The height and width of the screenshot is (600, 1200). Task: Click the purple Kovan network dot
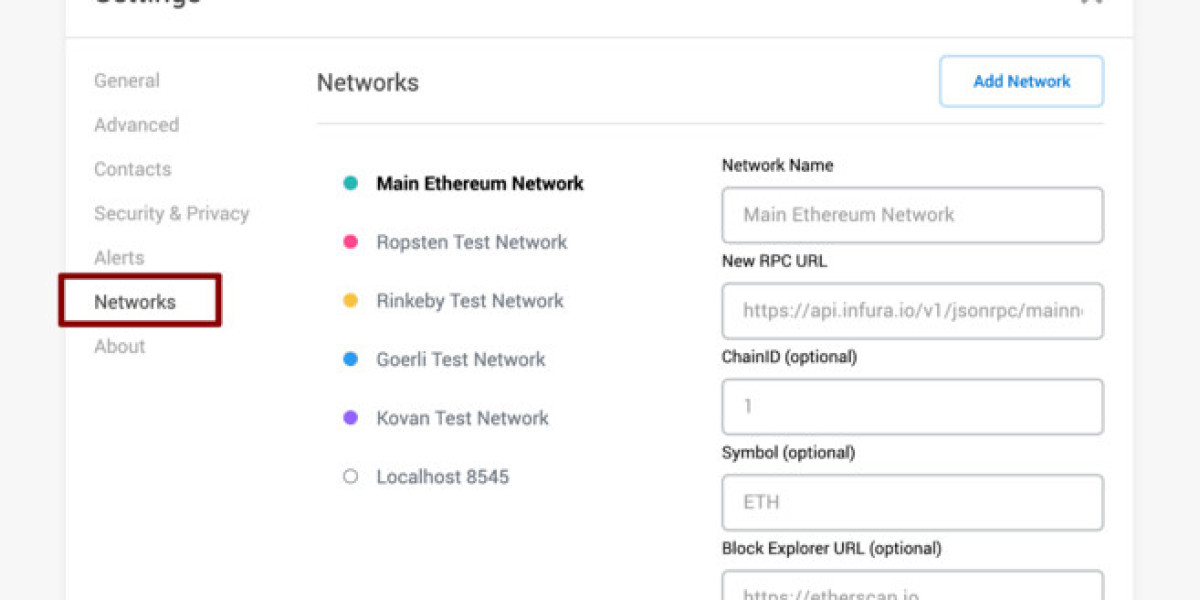click(x=350, y=418)
